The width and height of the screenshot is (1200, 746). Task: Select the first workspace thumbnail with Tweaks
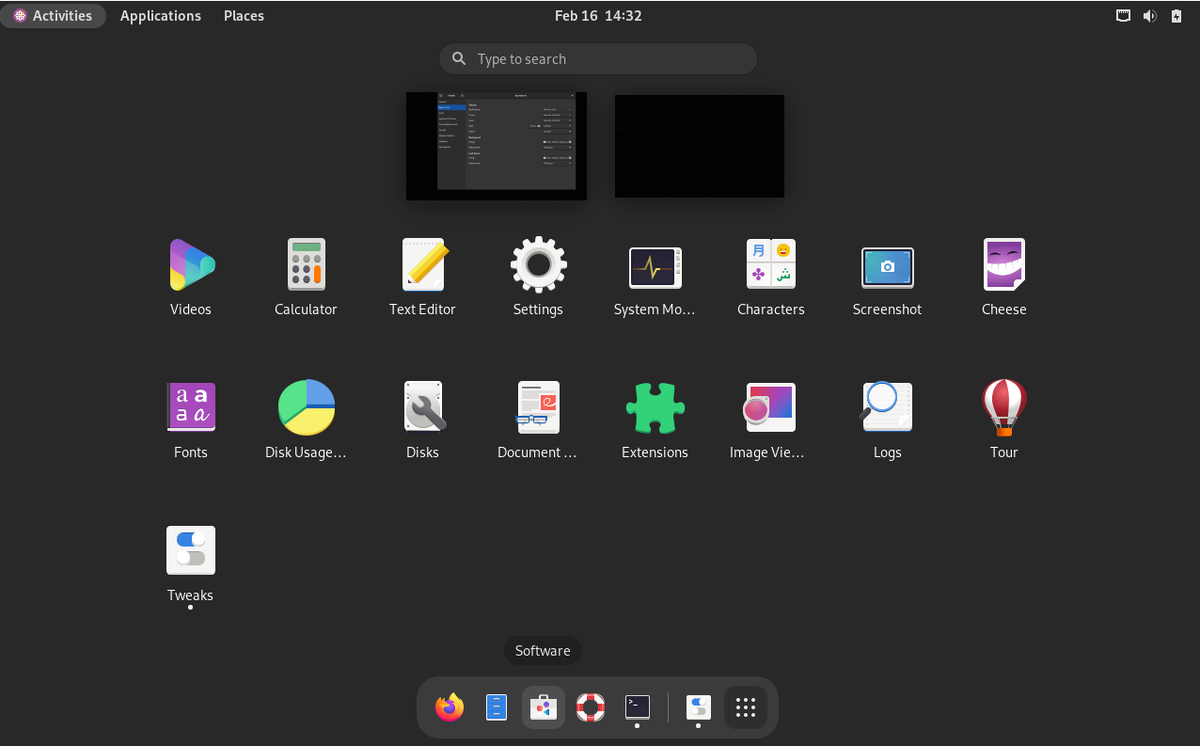(x=496, y=146)
